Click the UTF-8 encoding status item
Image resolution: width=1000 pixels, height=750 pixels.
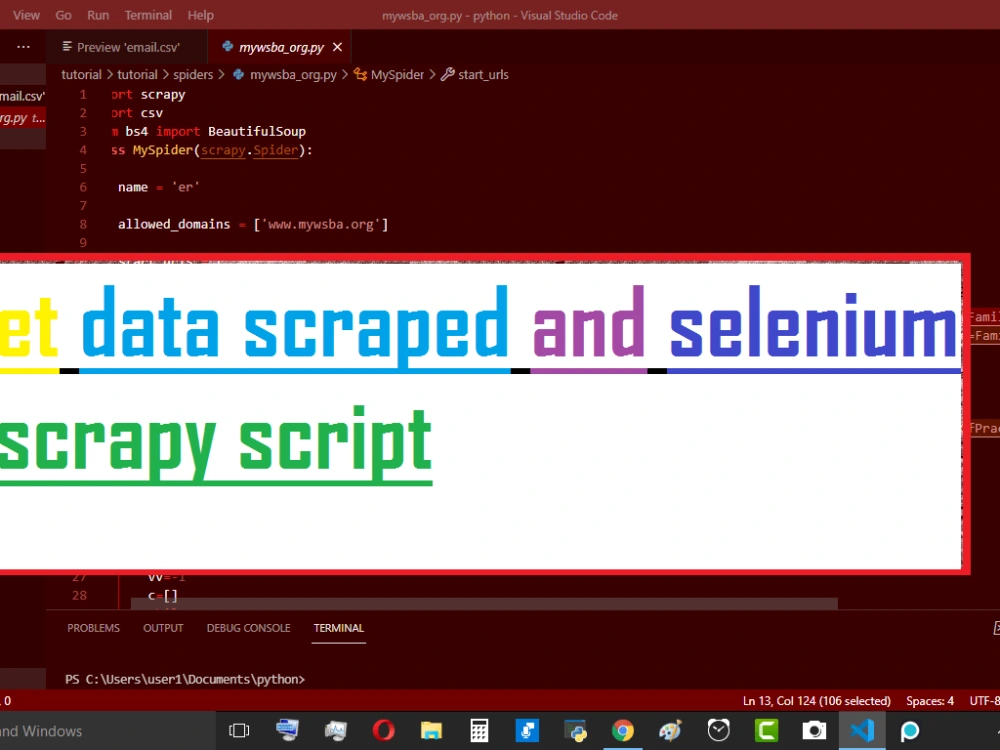pos(984,701)
